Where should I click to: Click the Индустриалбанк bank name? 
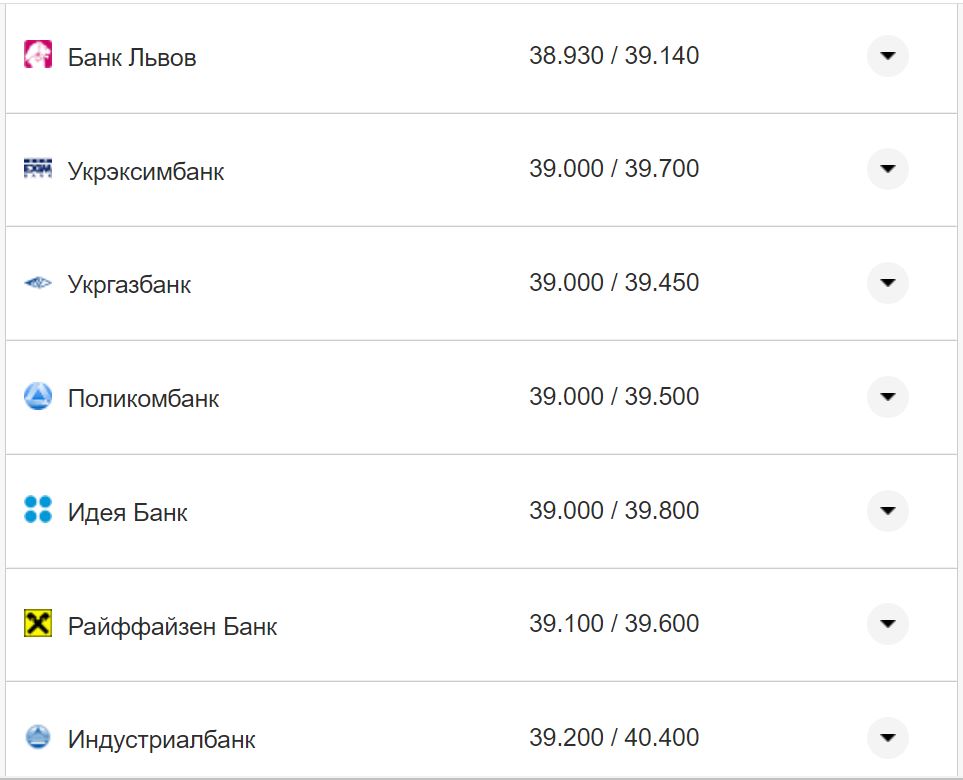pyautogui.click(x=161, y=740)
